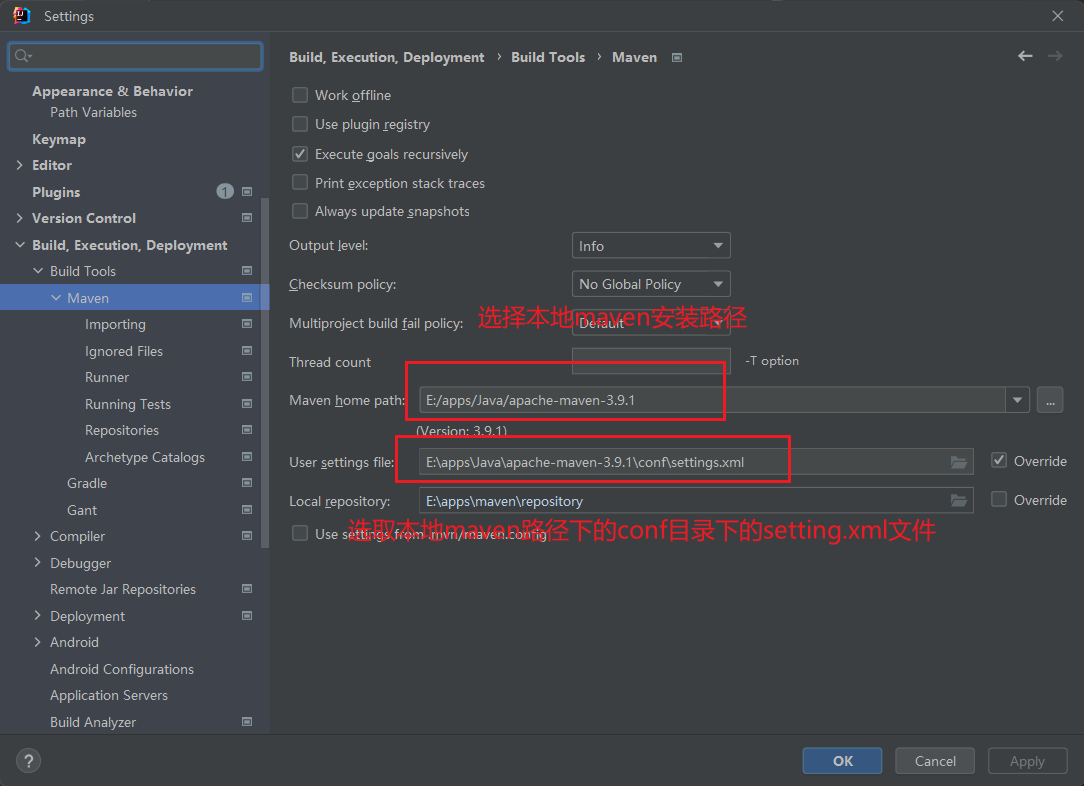The width and height of the screenshot is (1084, 786).
Task: Close the Settings dialog
Action: (1058, 16)
